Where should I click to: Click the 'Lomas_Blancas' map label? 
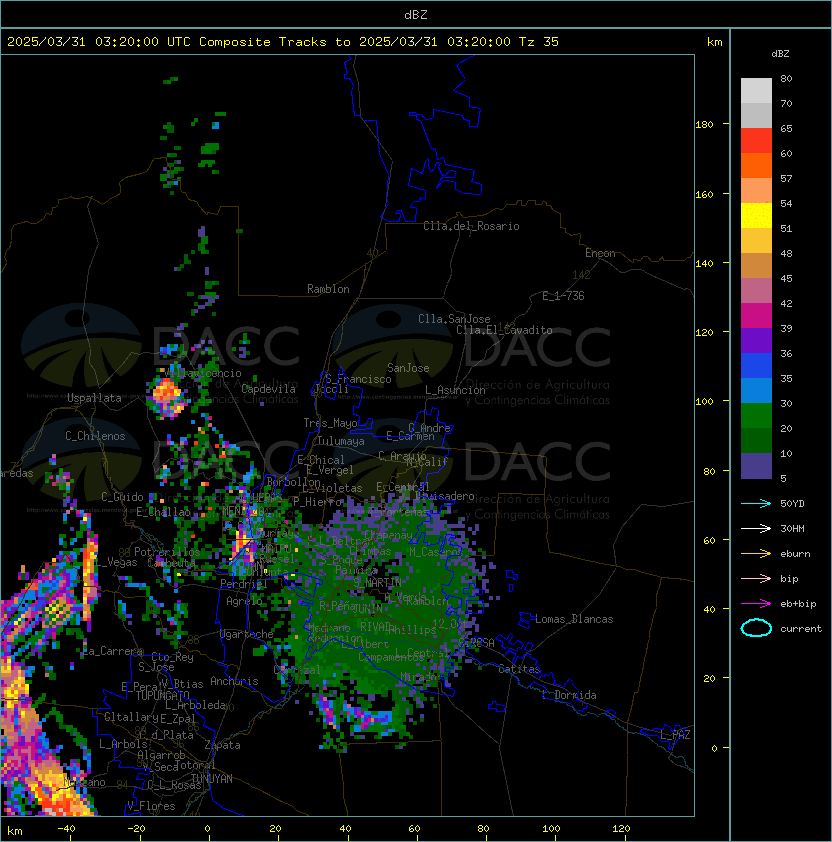574,619
